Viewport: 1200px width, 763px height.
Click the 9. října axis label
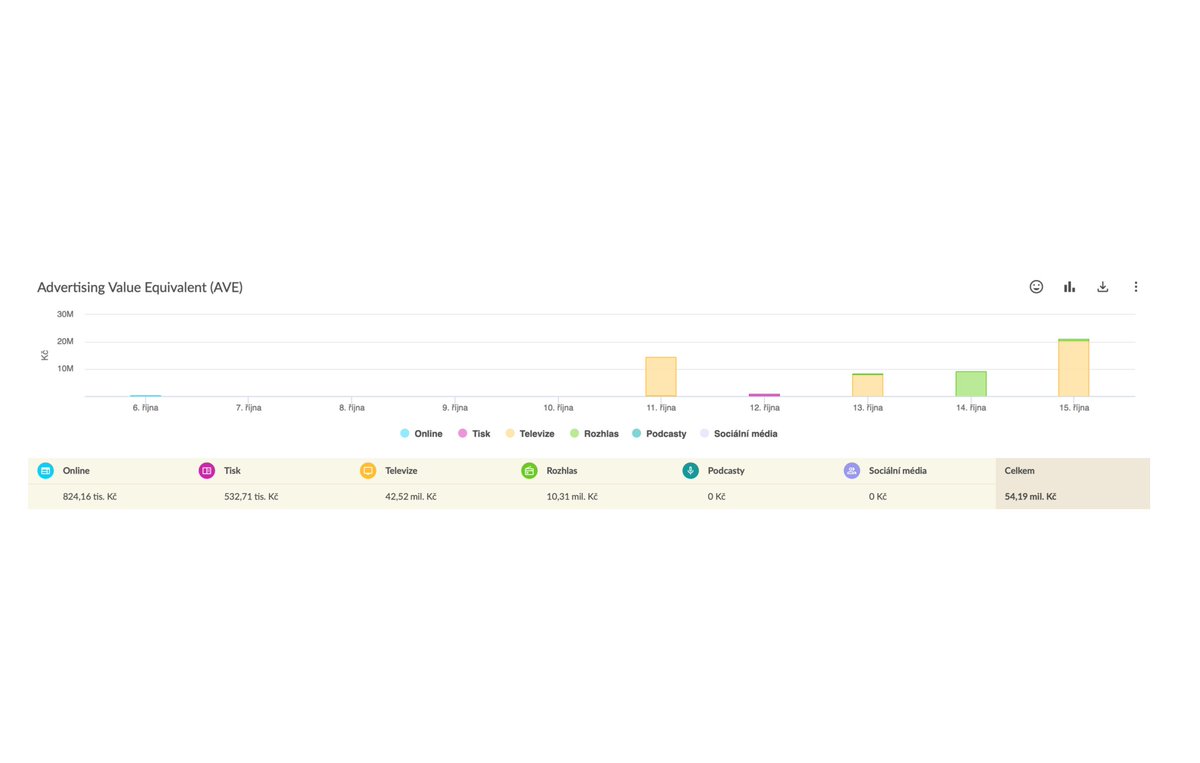pyautogui.click(x=455, y=408)
